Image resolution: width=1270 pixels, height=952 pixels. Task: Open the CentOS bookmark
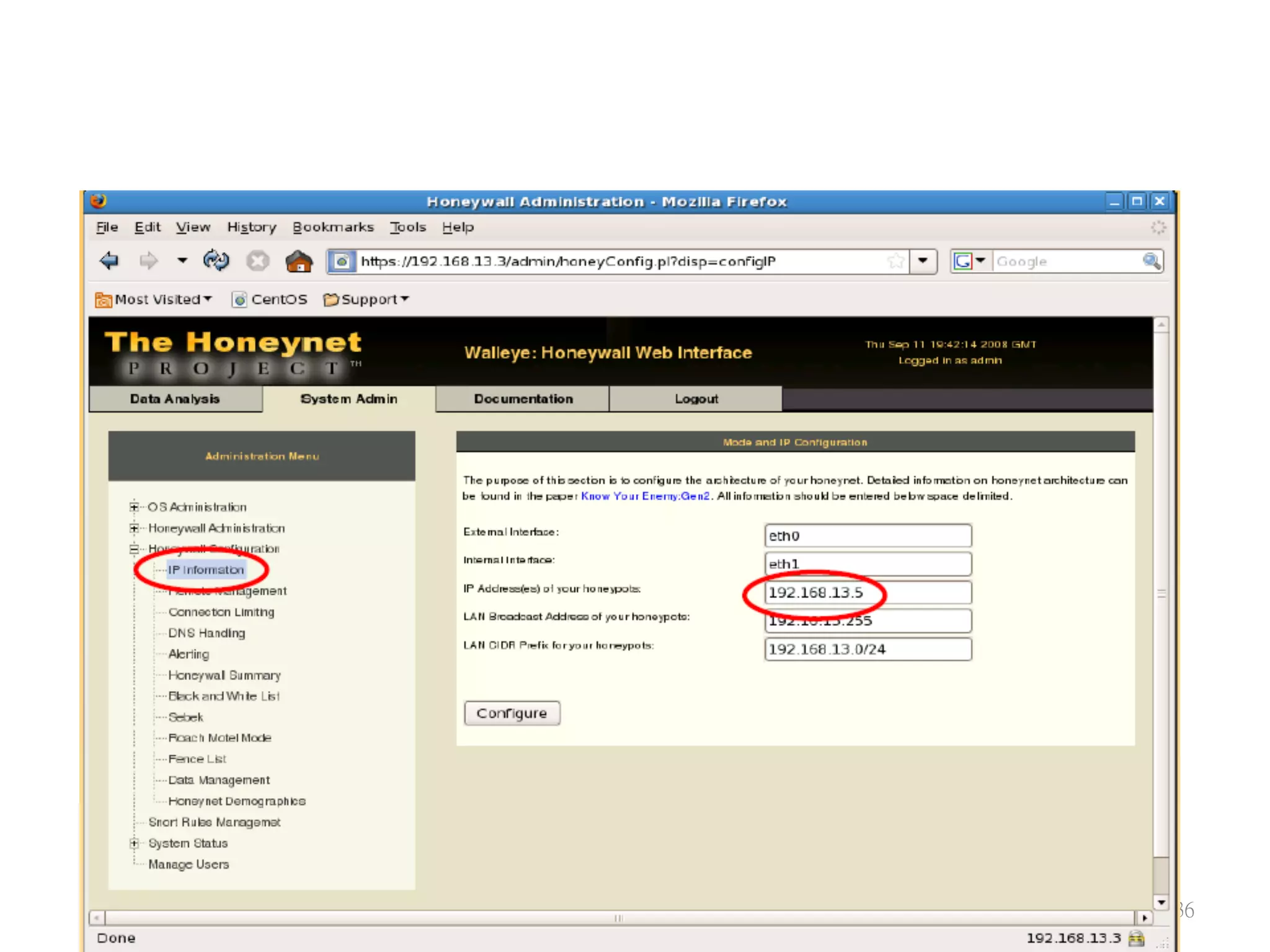pos(270,299)
